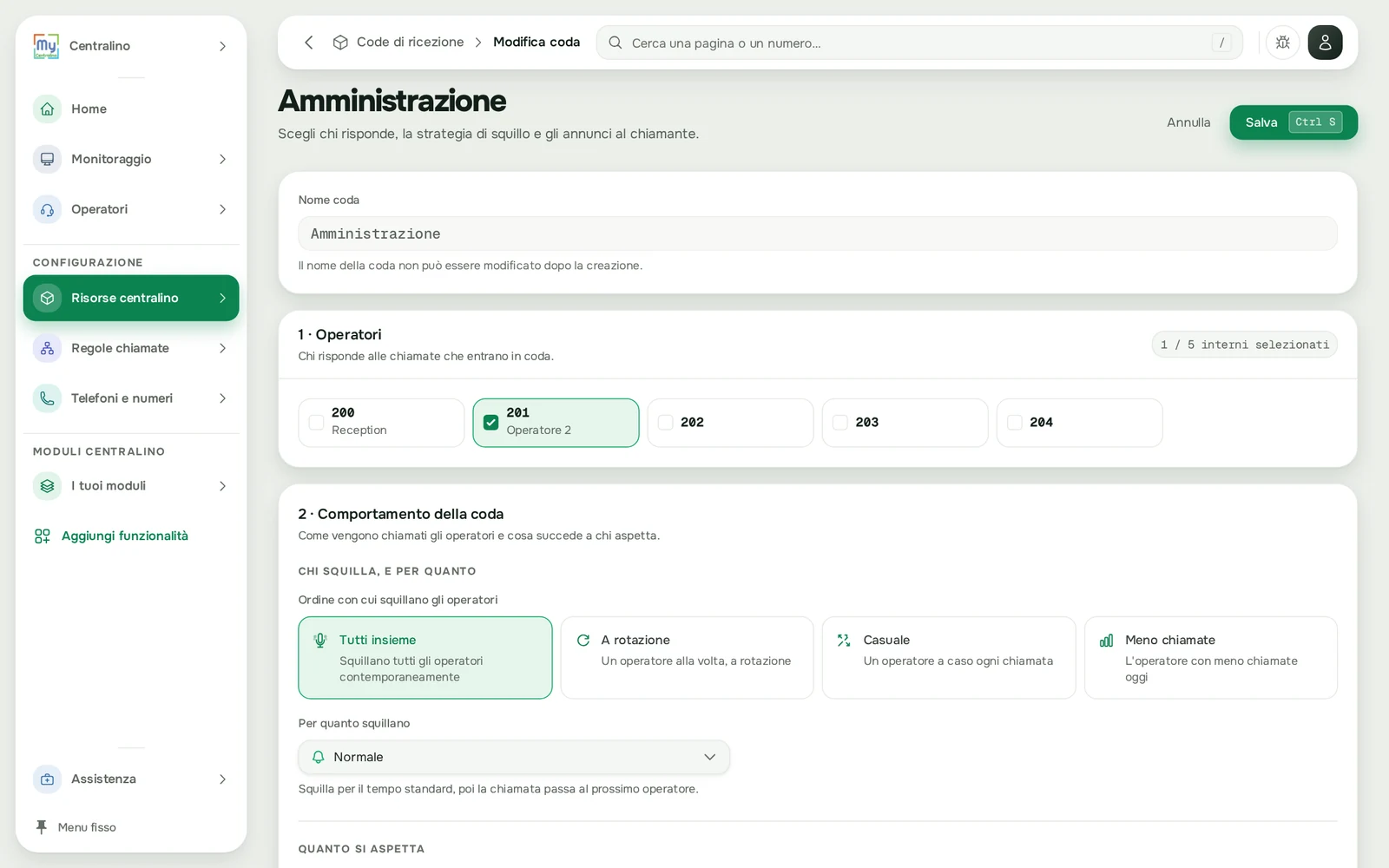Click the Menu fisso pin icon
This screenshot has height=868, width=1389.
point(41,827)
